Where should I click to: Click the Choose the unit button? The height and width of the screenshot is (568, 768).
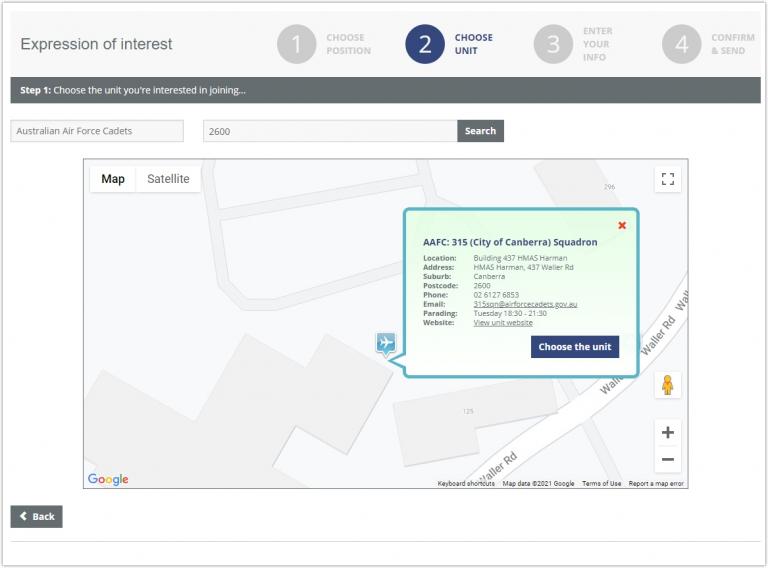pos(575,347)
